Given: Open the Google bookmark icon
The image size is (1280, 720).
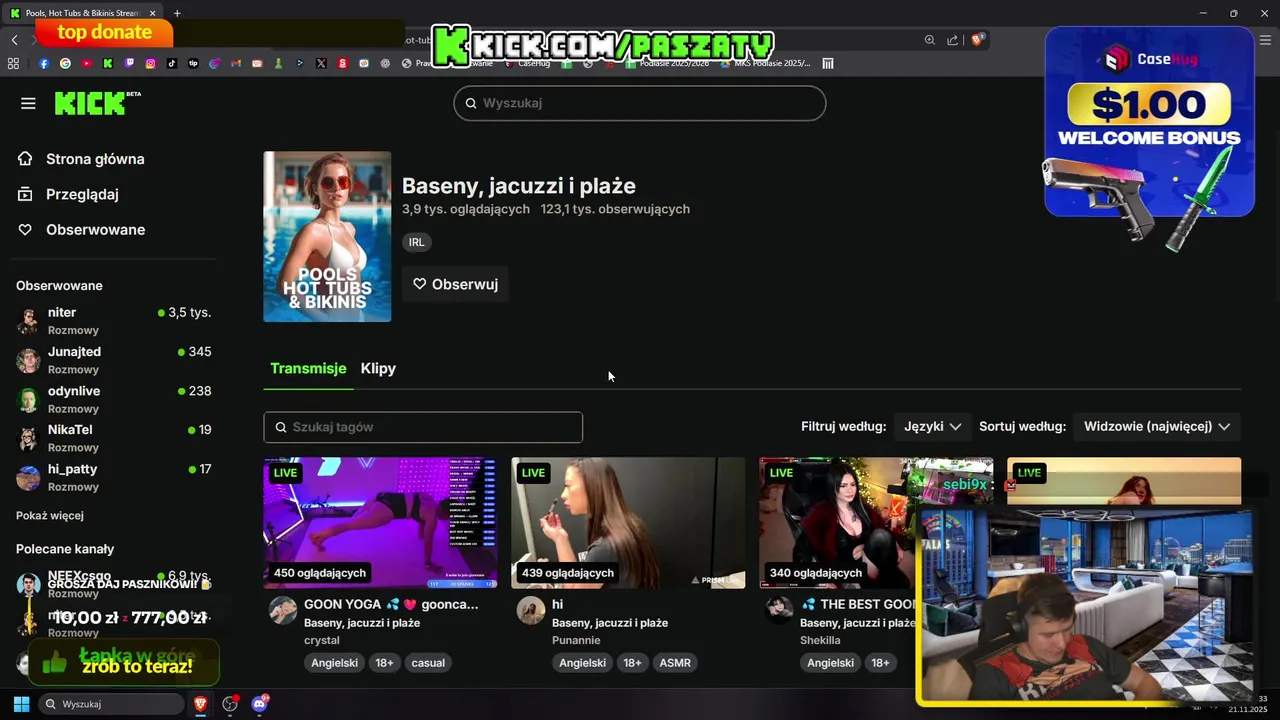Looking at the screenshot, I should click(65, 63).
